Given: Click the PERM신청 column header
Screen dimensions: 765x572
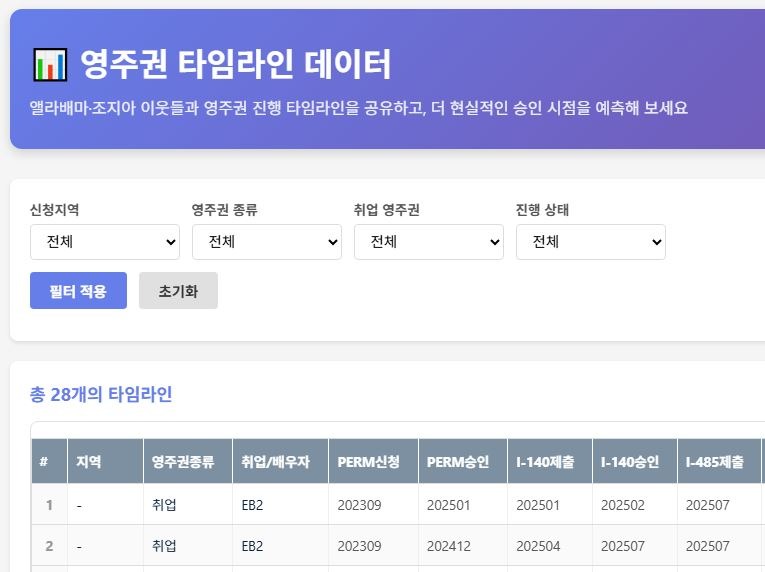Looking at the screenshot, I should (368, 462).
